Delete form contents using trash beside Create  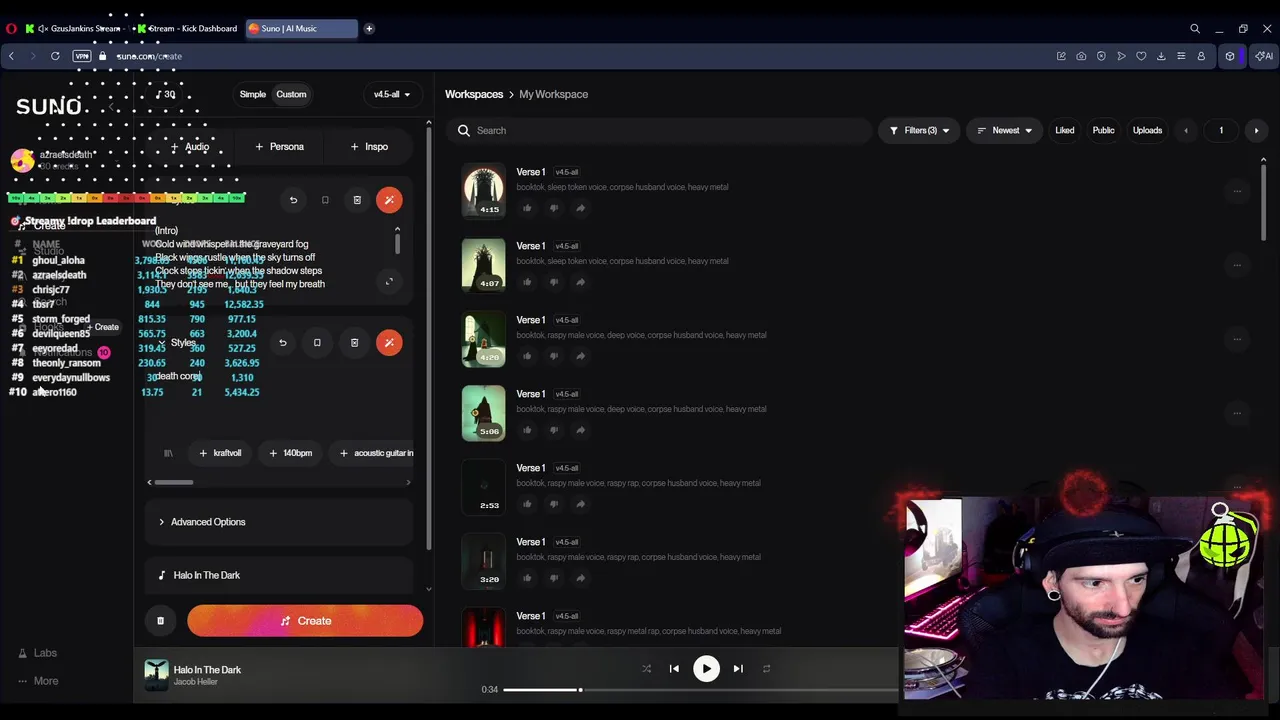(x=160, y=621)
